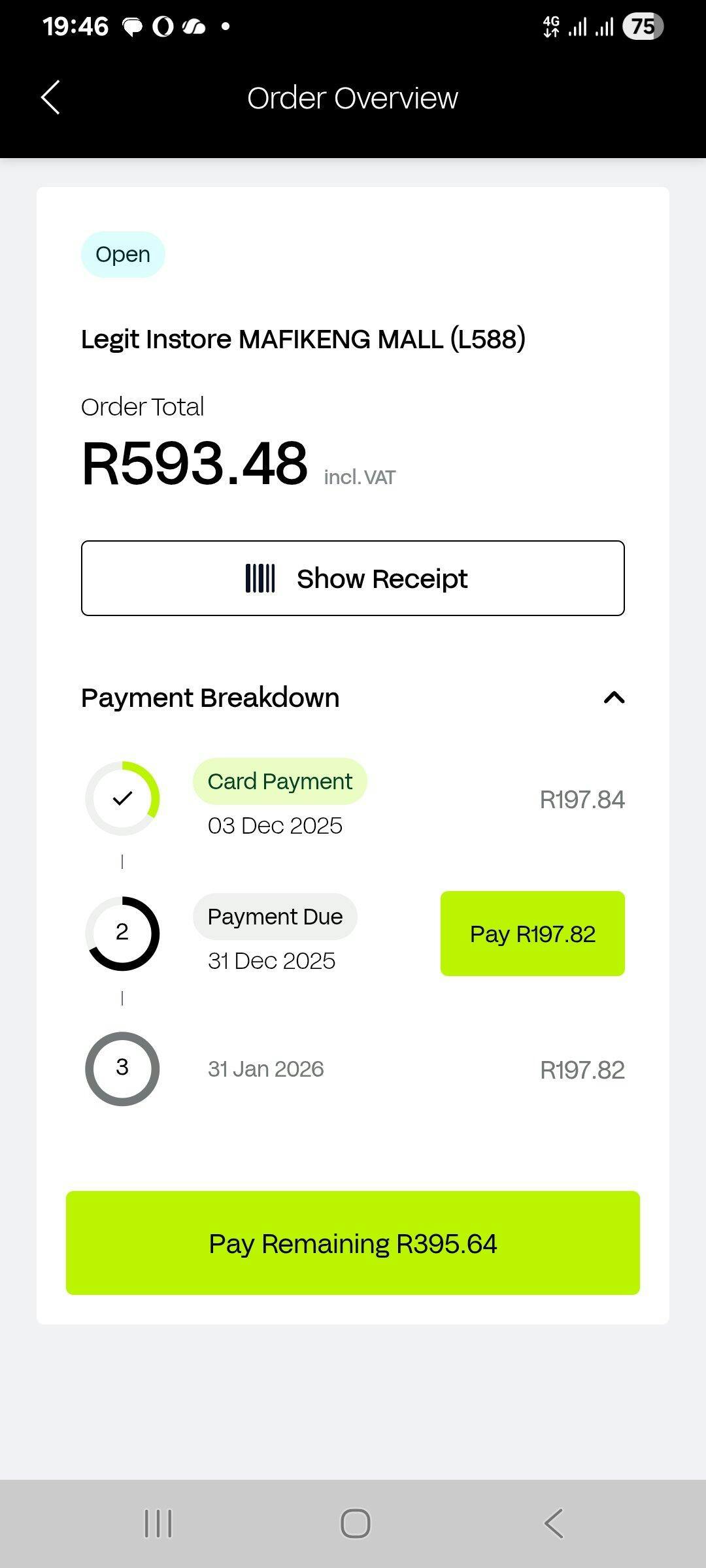706x1568 pixels.
Task: Tap the 31 Jan 2026 installment date
Action: (x=265, y=1069)
